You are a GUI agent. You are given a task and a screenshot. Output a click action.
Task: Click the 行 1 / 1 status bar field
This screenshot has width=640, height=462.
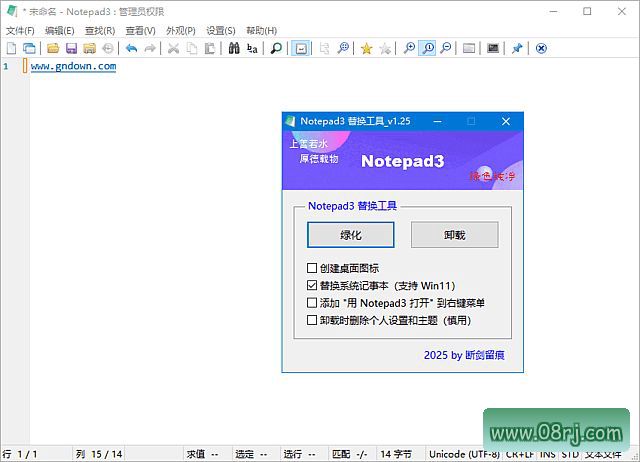(x=36, y=454)
